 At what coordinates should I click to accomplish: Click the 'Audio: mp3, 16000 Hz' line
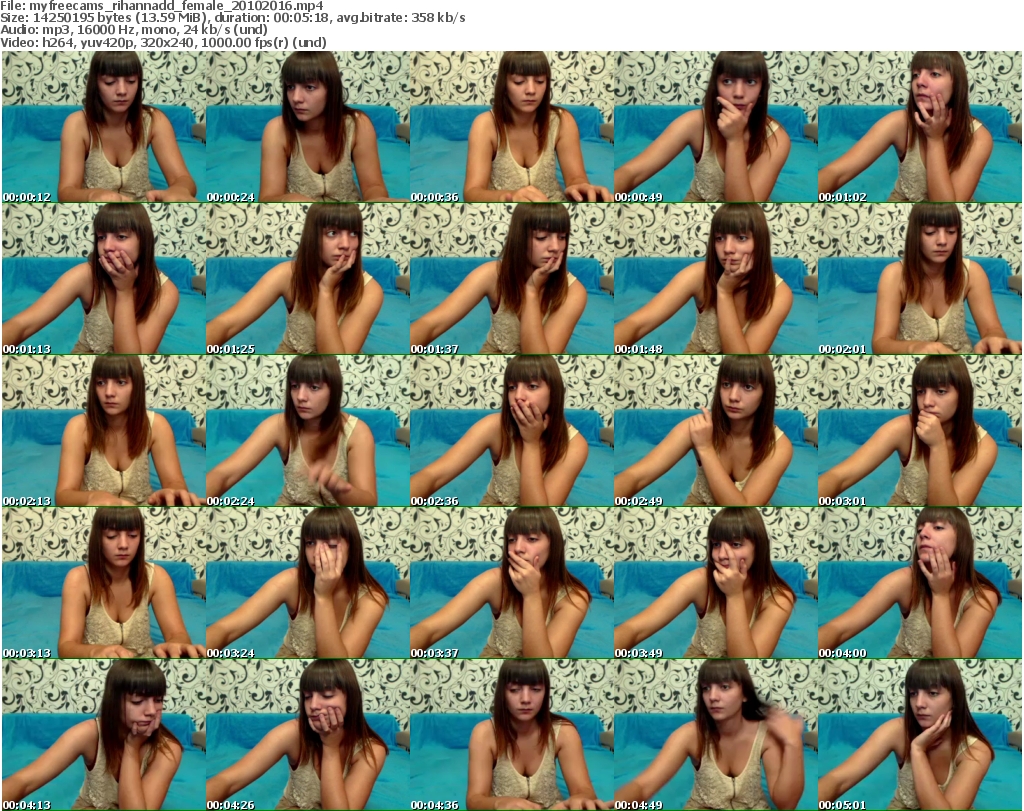click(x=134, y=30)
